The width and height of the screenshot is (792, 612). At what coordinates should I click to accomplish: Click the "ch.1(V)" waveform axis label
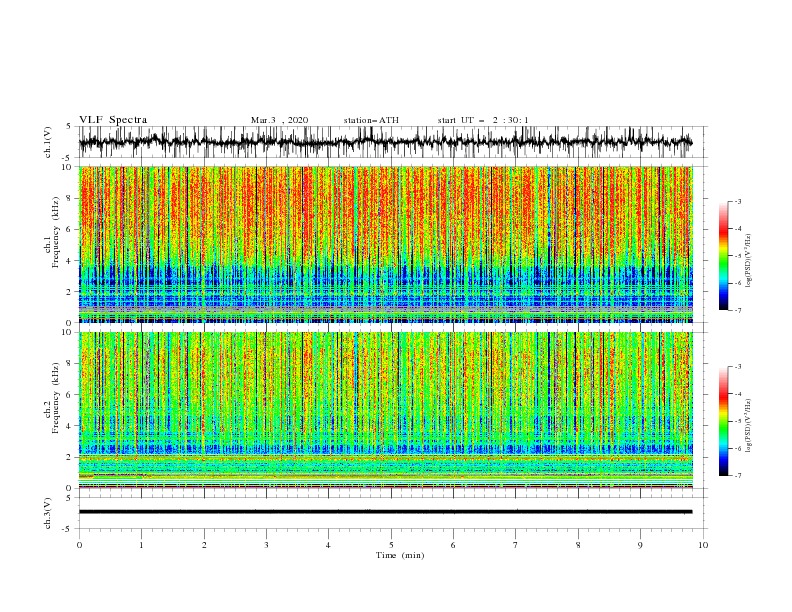tap(48, 142)
